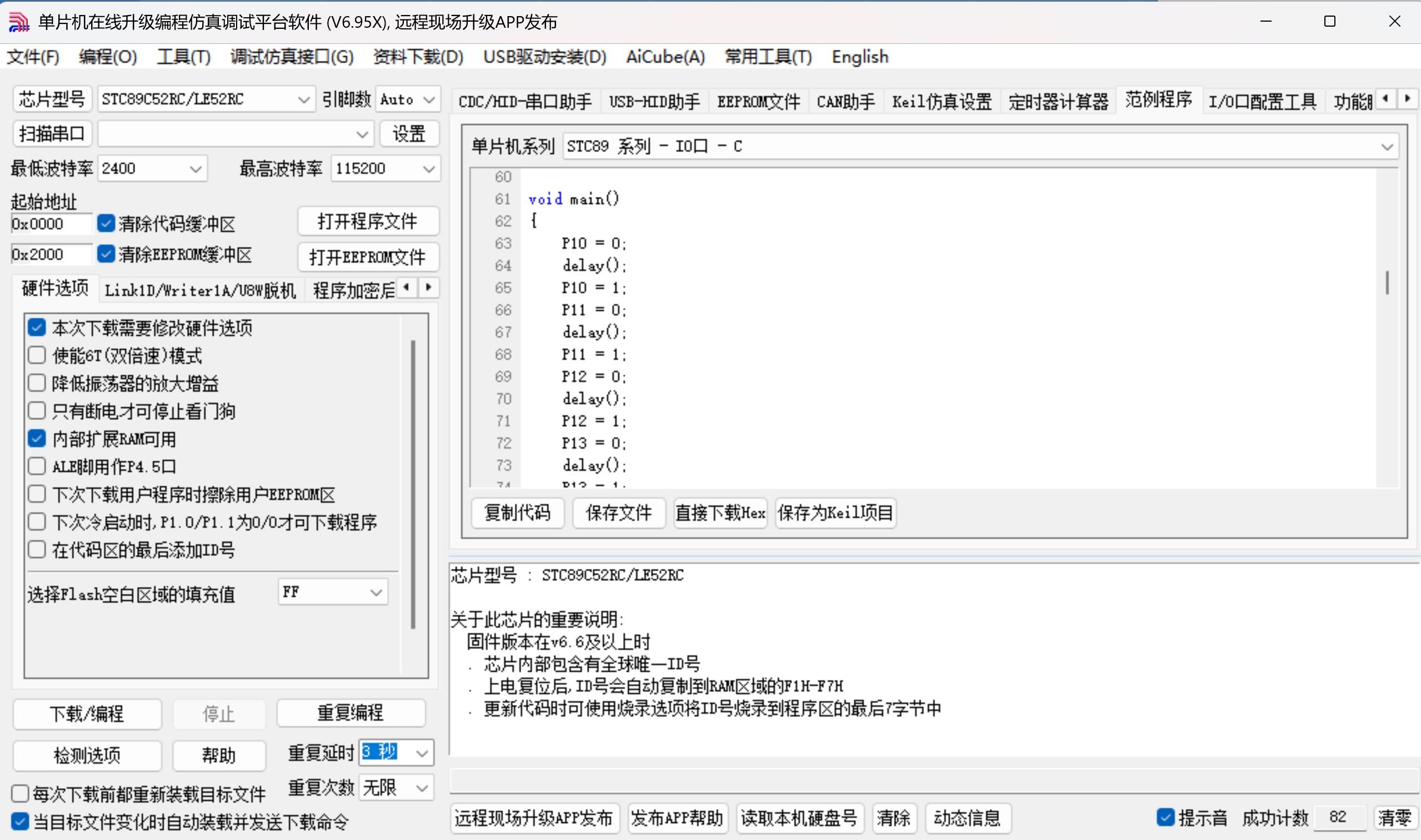
Task: Open AiCube(A) menu
Action: [665, 57]
